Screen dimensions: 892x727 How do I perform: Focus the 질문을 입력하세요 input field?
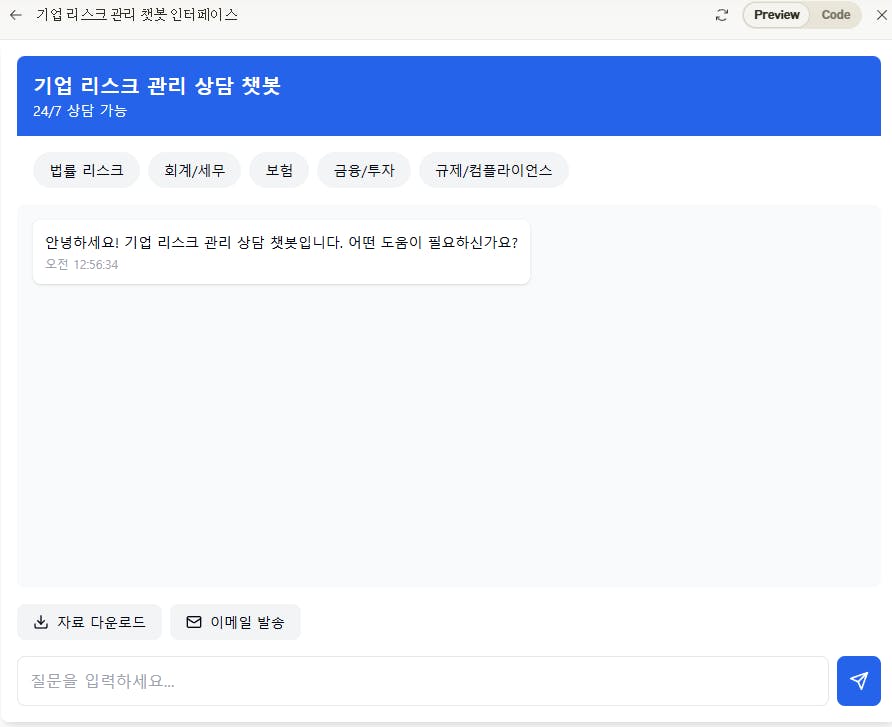click(x=422, y=681)
